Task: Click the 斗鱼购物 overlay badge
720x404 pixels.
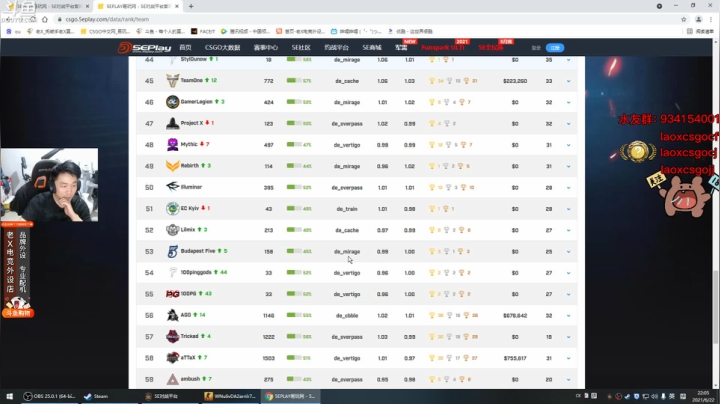Action: (18, 313)
